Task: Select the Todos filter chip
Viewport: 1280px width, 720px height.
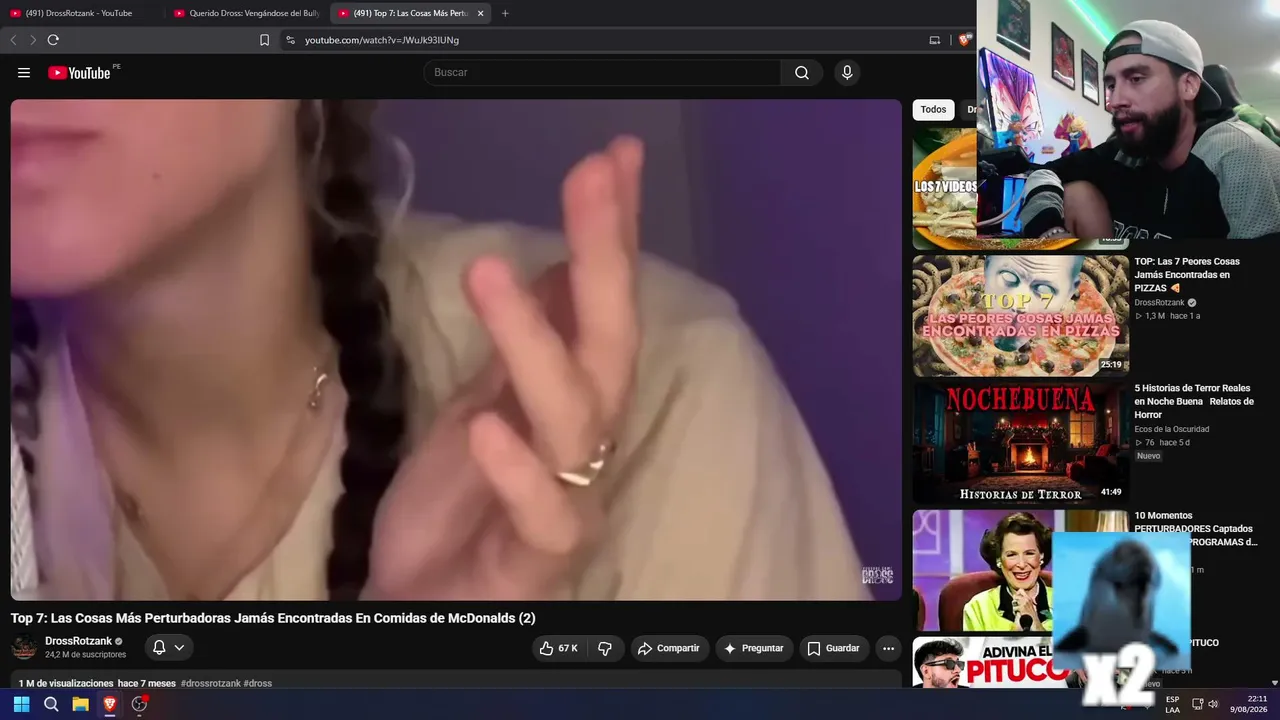Action: click(x=933, y=110)
